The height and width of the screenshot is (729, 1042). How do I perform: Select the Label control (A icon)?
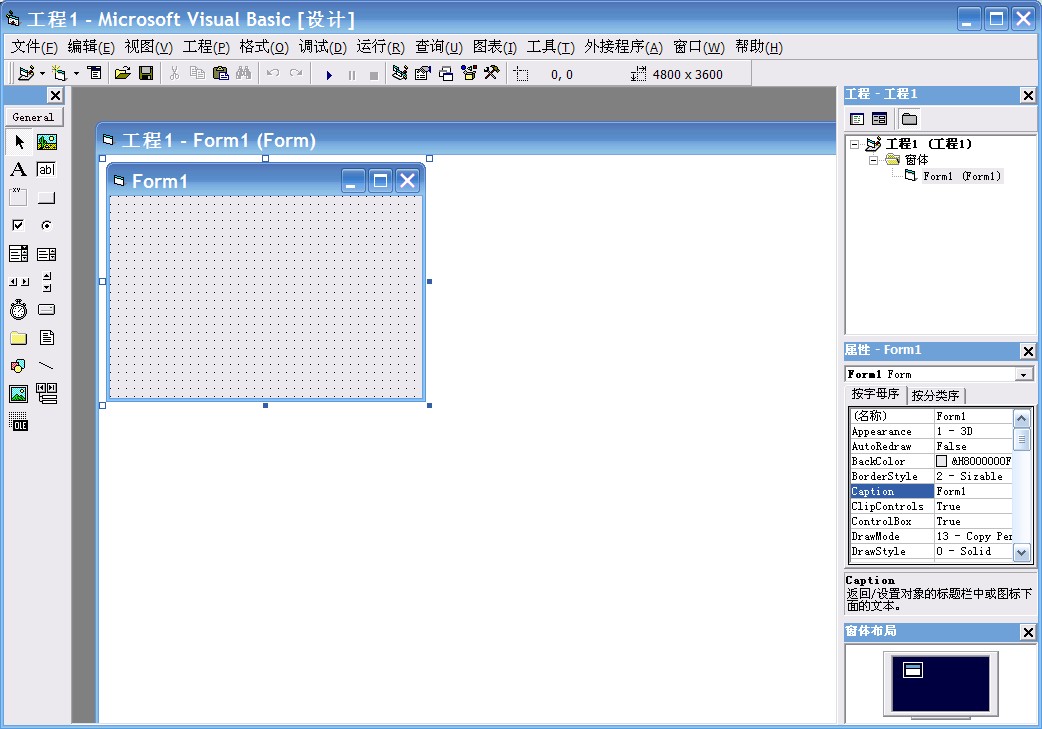pos(19,169)
